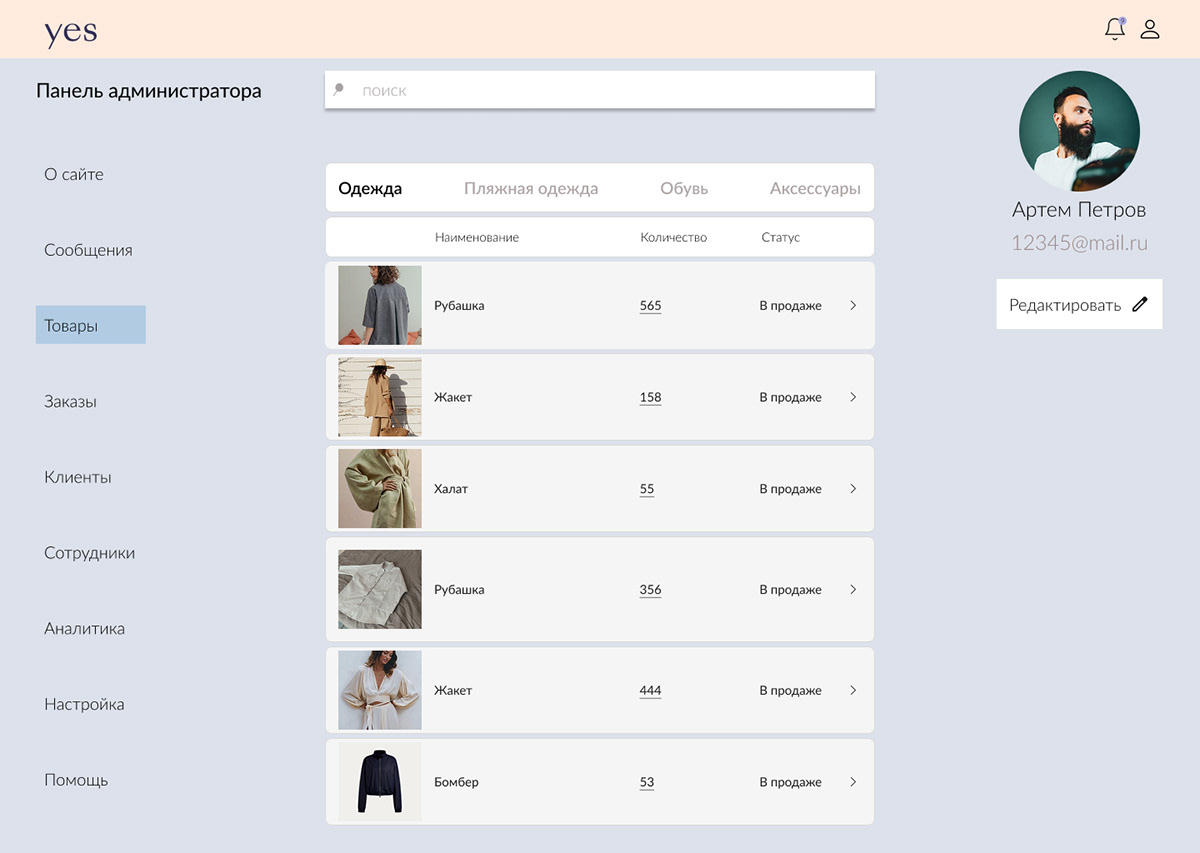Click the Редактировать button

(x=1065, y=305)
